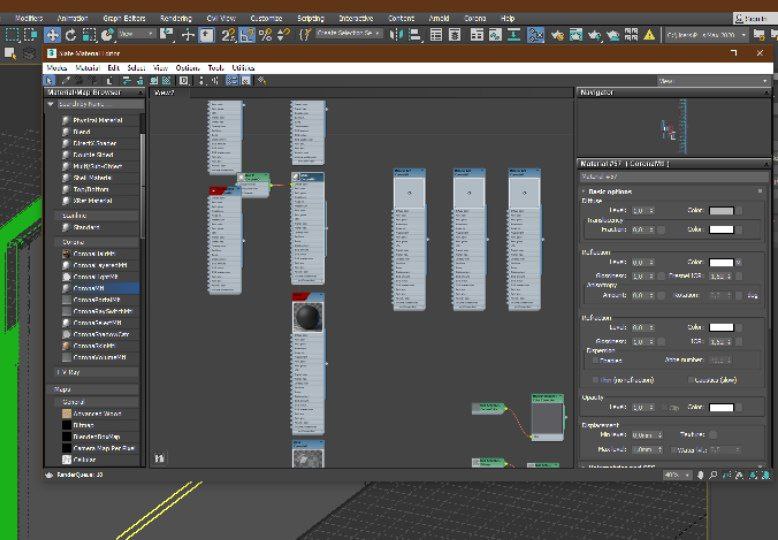Image resolution: width=778 pixels, height=540 pixels.
Task: Click the Rotate tool icon
Action: coord(71,34)
